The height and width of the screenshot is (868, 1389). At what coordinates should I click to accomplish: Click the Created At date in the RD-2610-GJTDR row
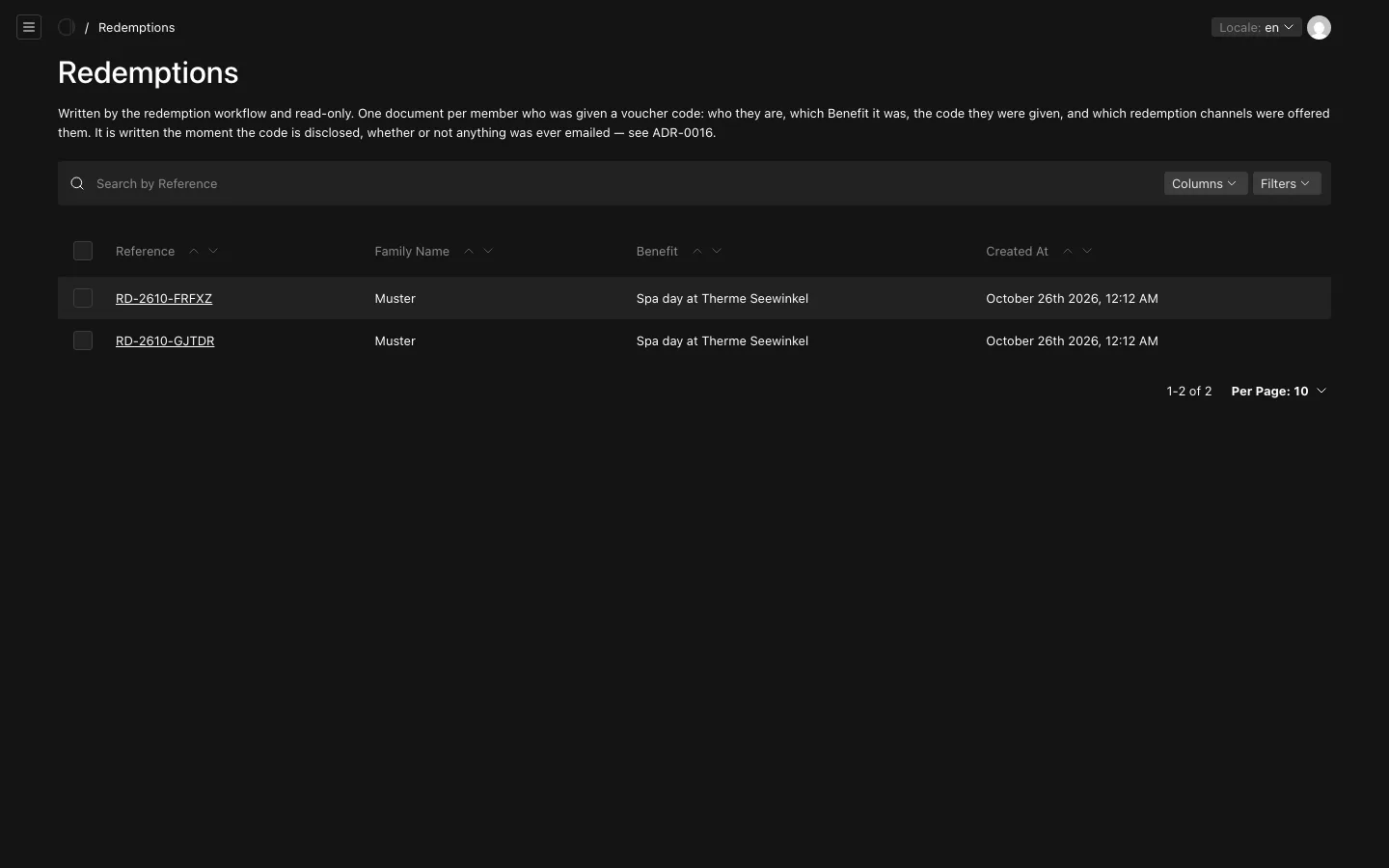click(1072, 340)
